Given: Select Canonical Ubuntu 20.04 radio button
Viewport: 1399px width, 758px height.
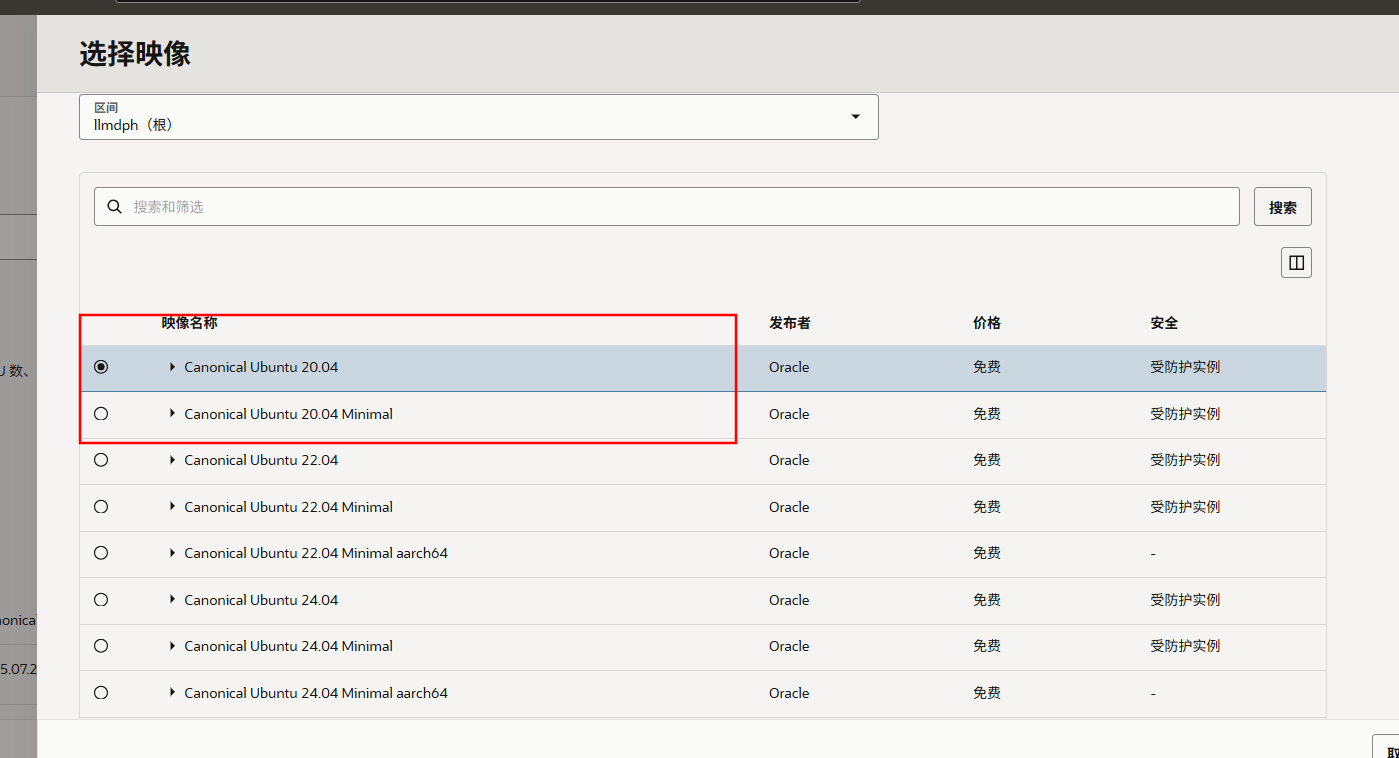Looking at the screenshot, I should [101, 367].
